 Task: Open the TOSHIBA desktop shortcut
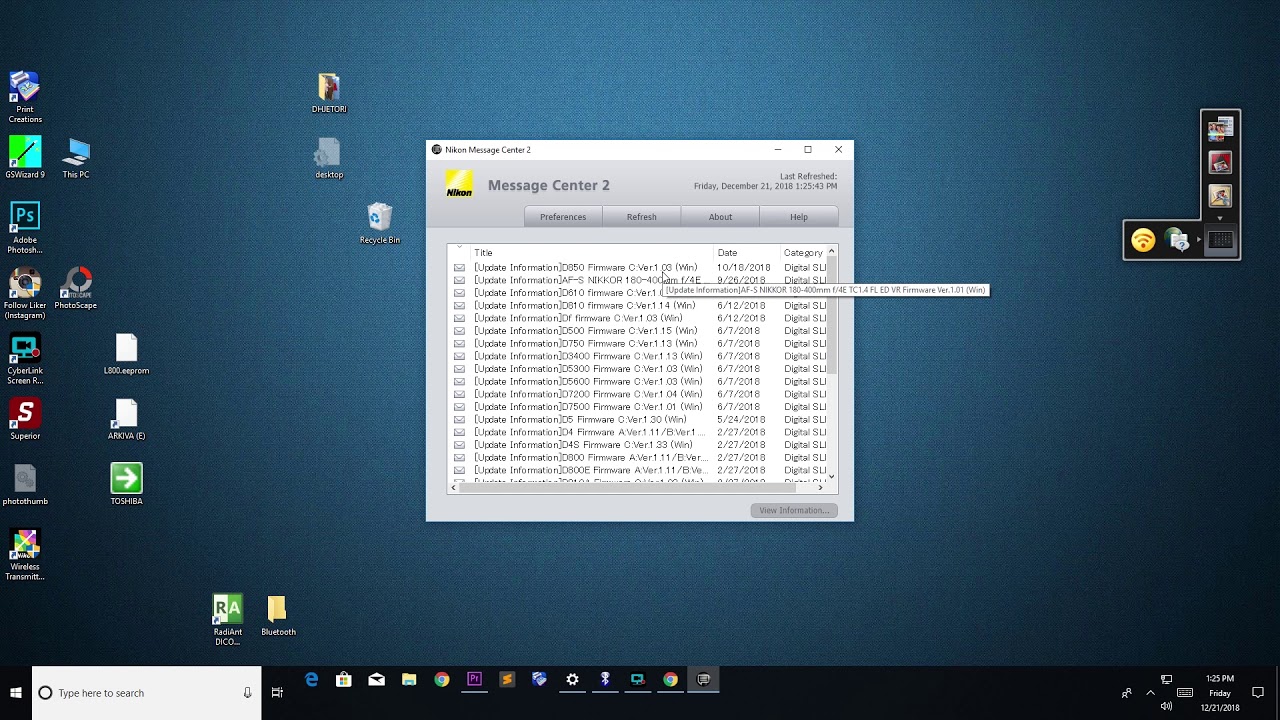click(x=126, y=485)
